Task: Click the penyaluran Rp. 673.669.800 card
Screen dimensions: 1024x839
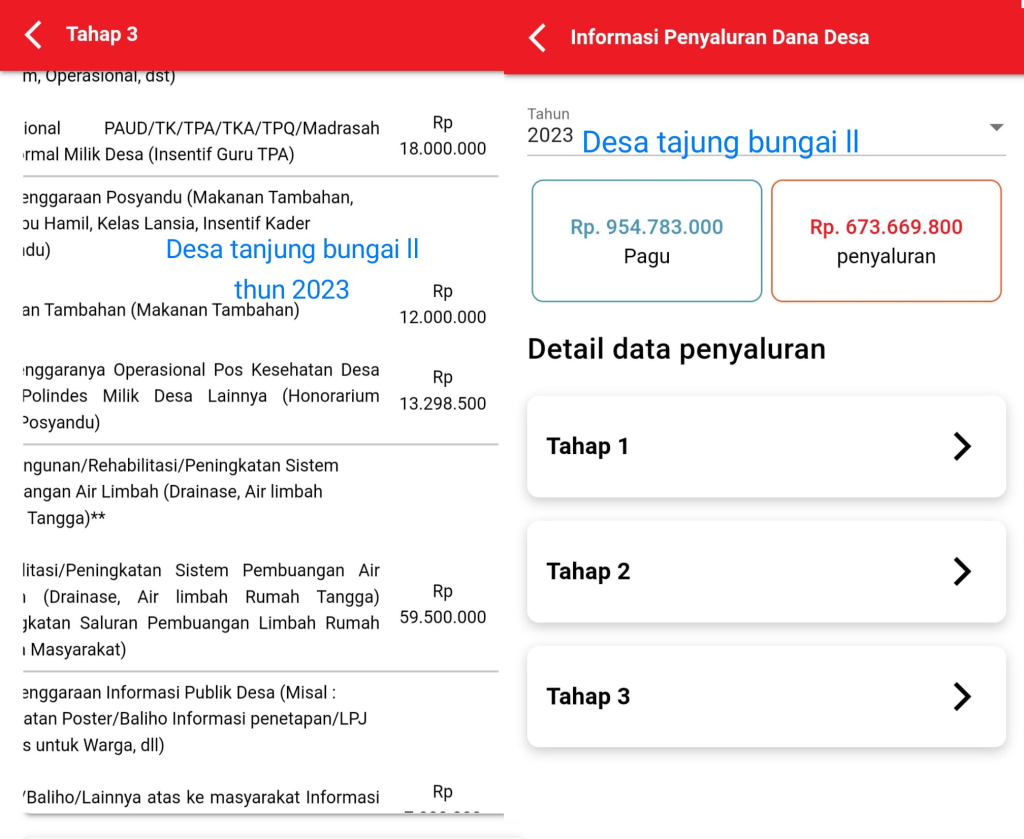Action: (885, 241)
